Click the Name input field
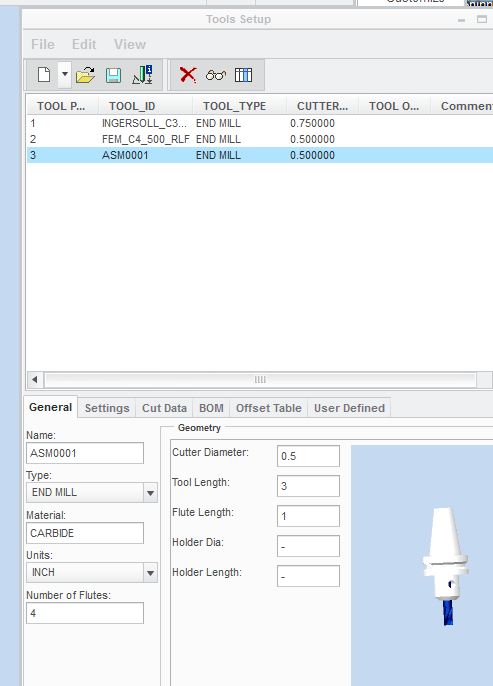 click(85, 453)
